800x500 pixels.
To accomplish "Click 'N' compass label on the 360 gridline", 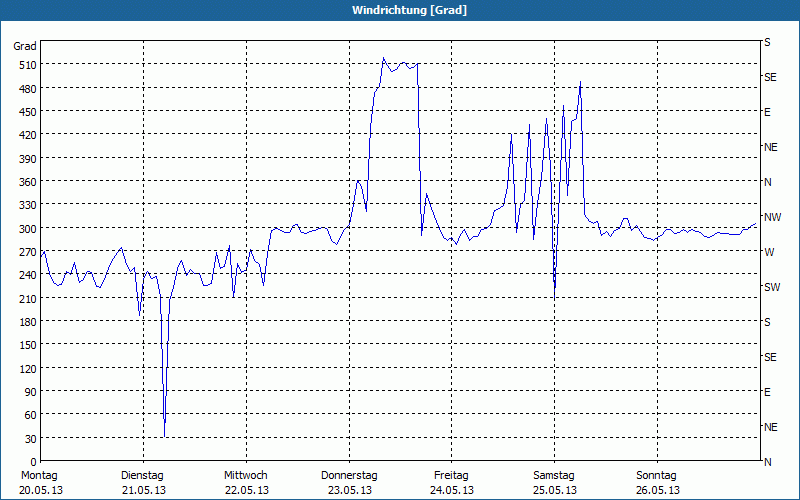I will coord(768,182).
